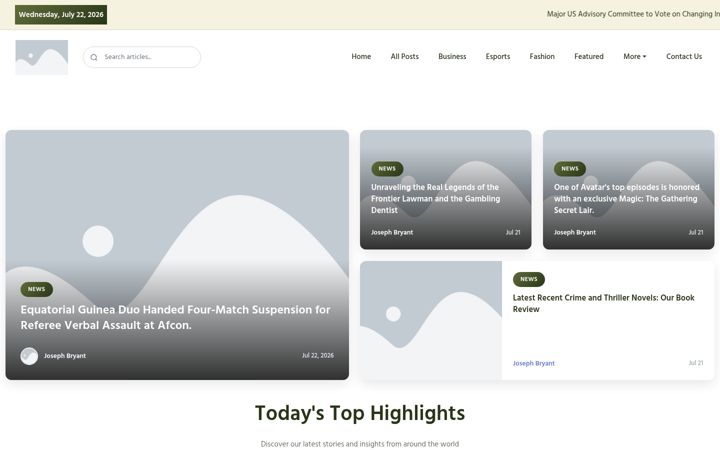Open Equatorial Guinea Duo suspension article

click(175, 317)
